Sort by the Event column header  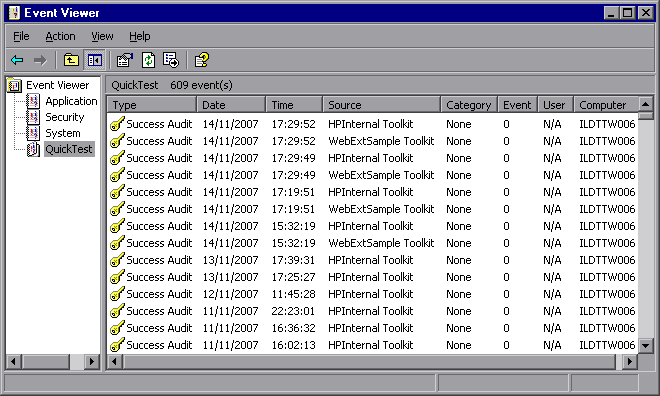[517, 105]
